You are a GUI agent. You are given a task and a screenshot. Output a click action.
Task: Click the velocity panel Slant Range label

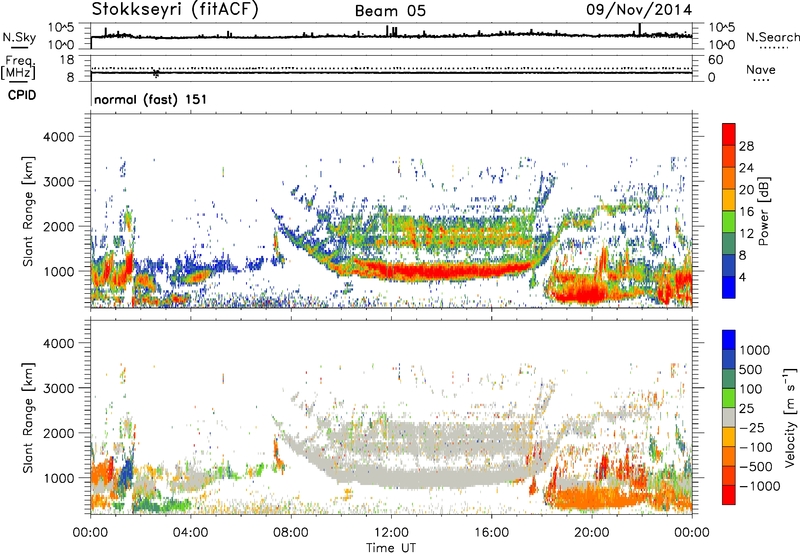(x=28, y=418)
